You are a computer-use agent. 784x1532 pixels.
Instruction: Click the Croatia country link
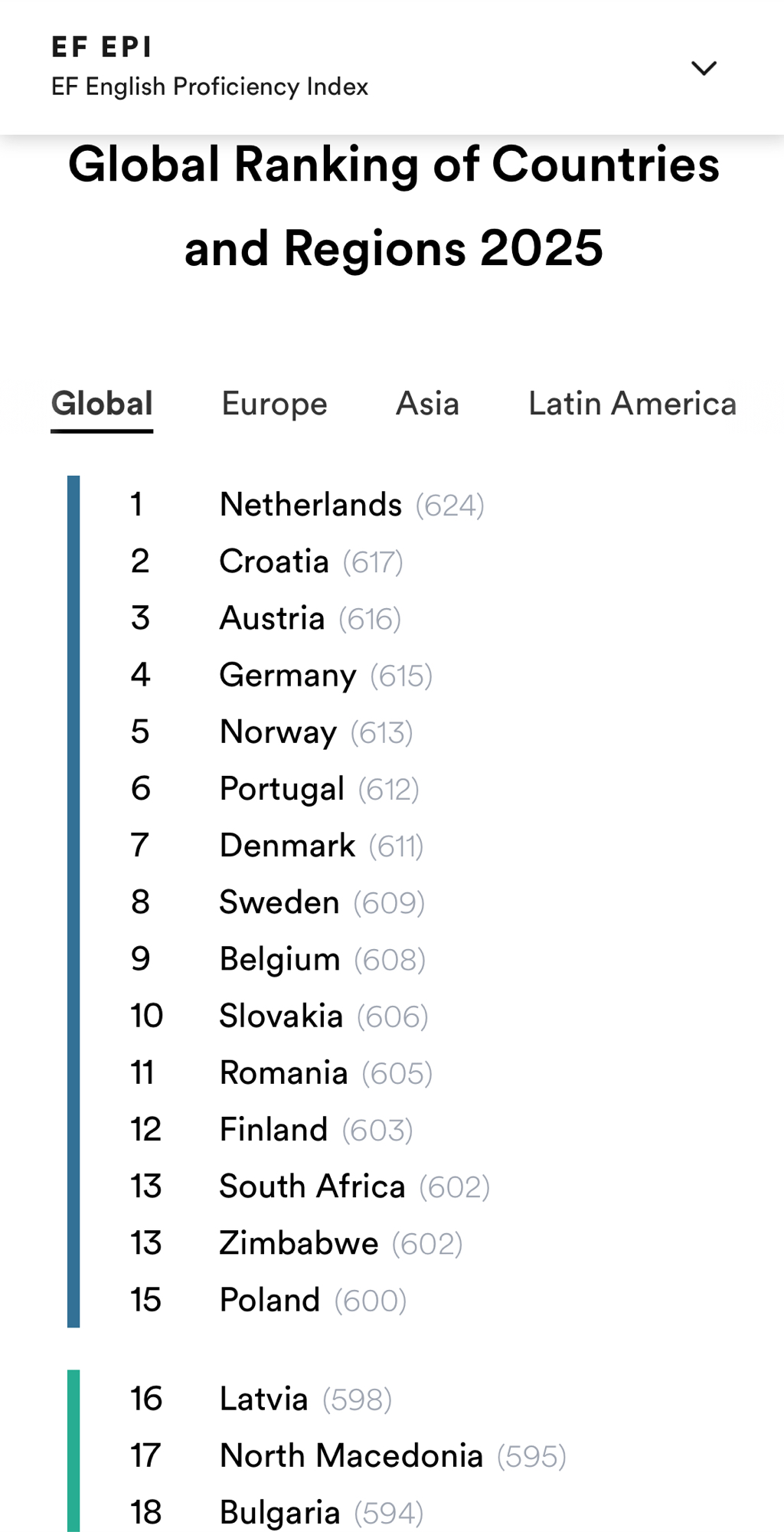[273, 561]
